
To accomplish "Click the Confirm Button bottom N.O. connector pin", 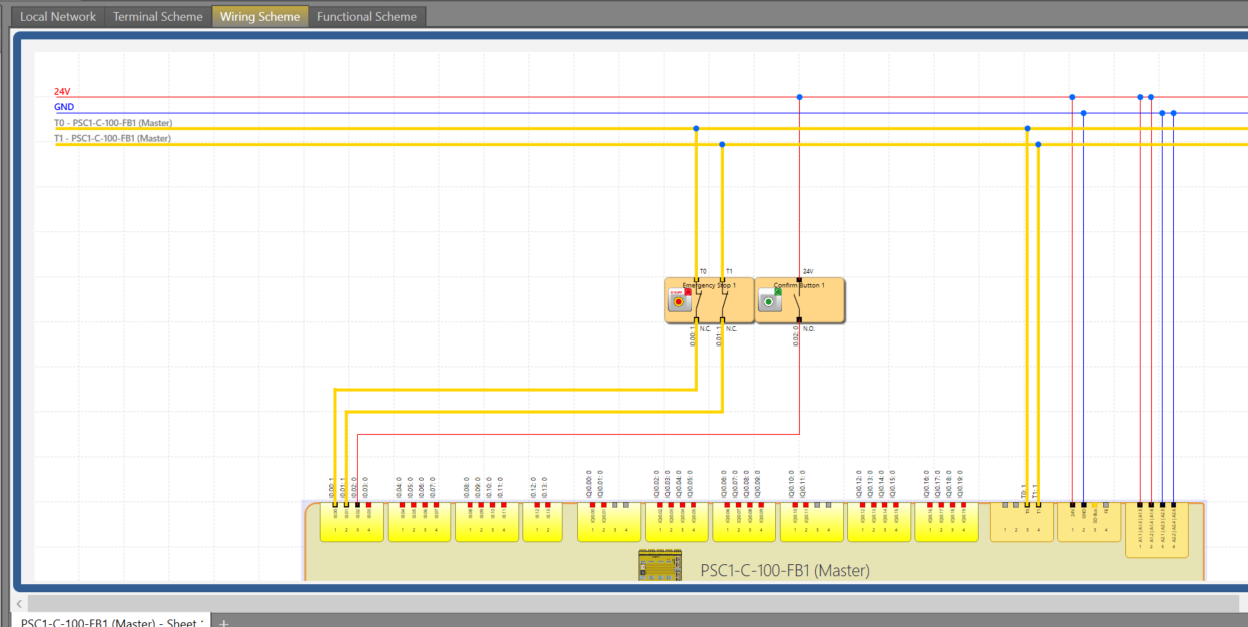I will tap(799, 320).
